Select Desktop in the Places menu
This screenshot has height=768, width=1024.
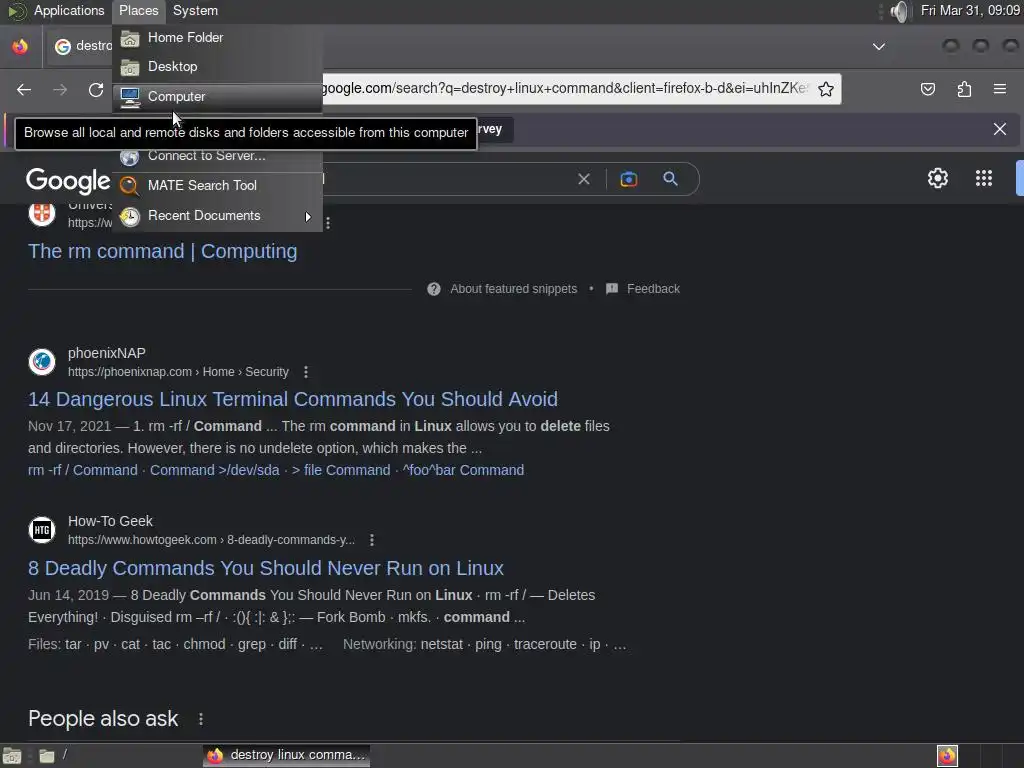pyautogui.click(x=217, y=67)
